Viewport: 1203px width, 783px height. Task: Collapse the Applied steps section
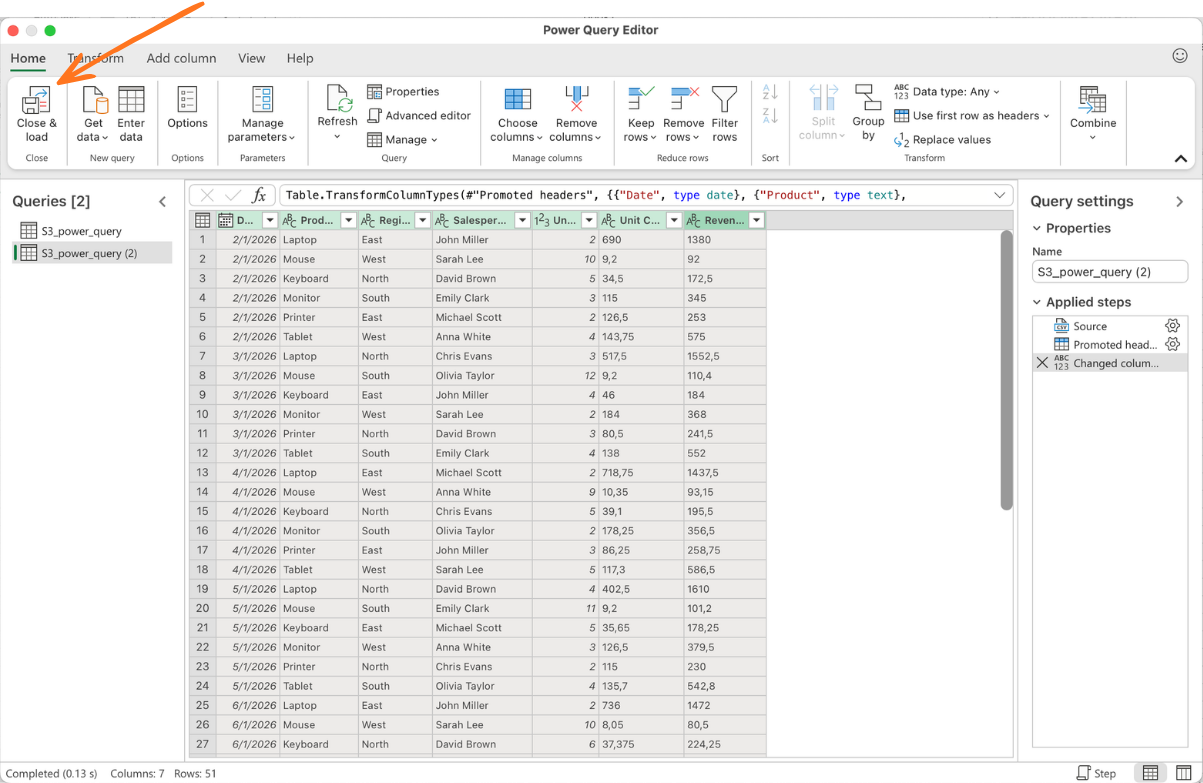pos(1037,302)
